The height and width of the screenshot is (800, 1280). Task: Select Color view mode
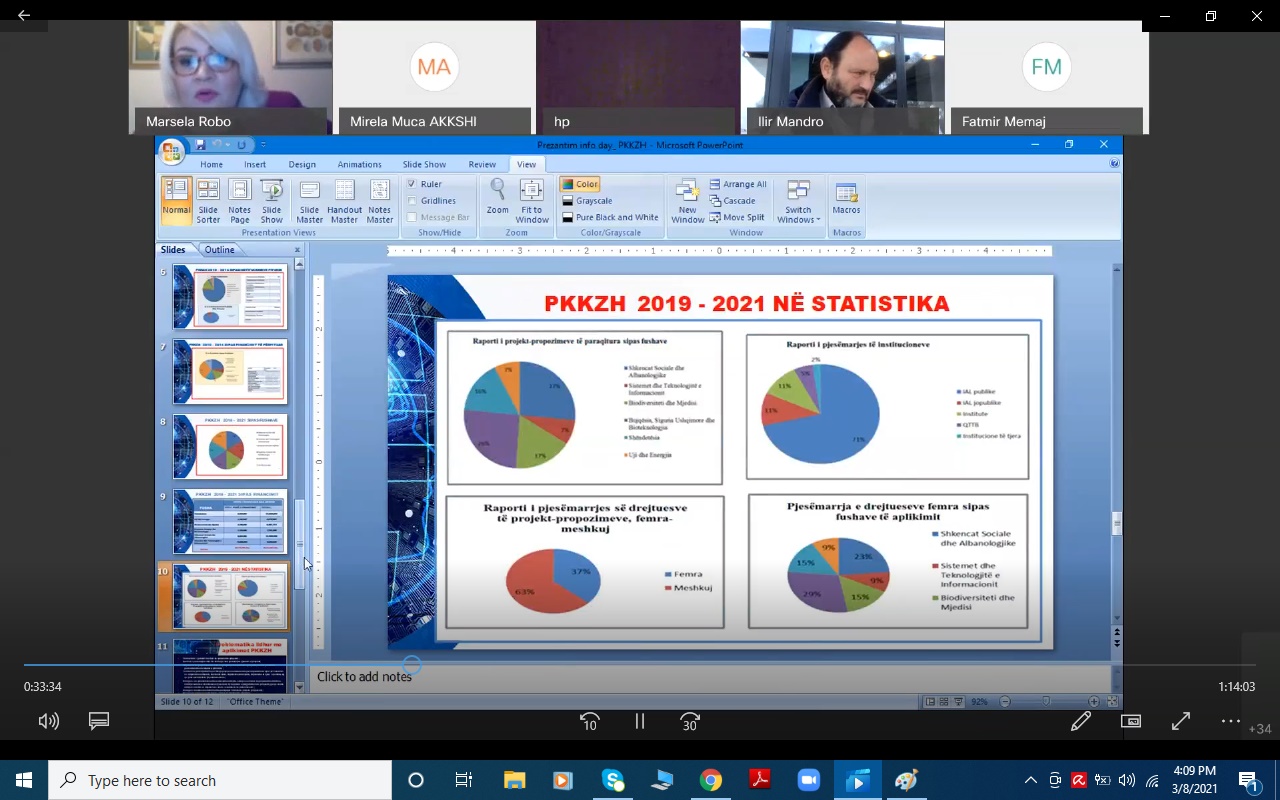click(579, 184)
